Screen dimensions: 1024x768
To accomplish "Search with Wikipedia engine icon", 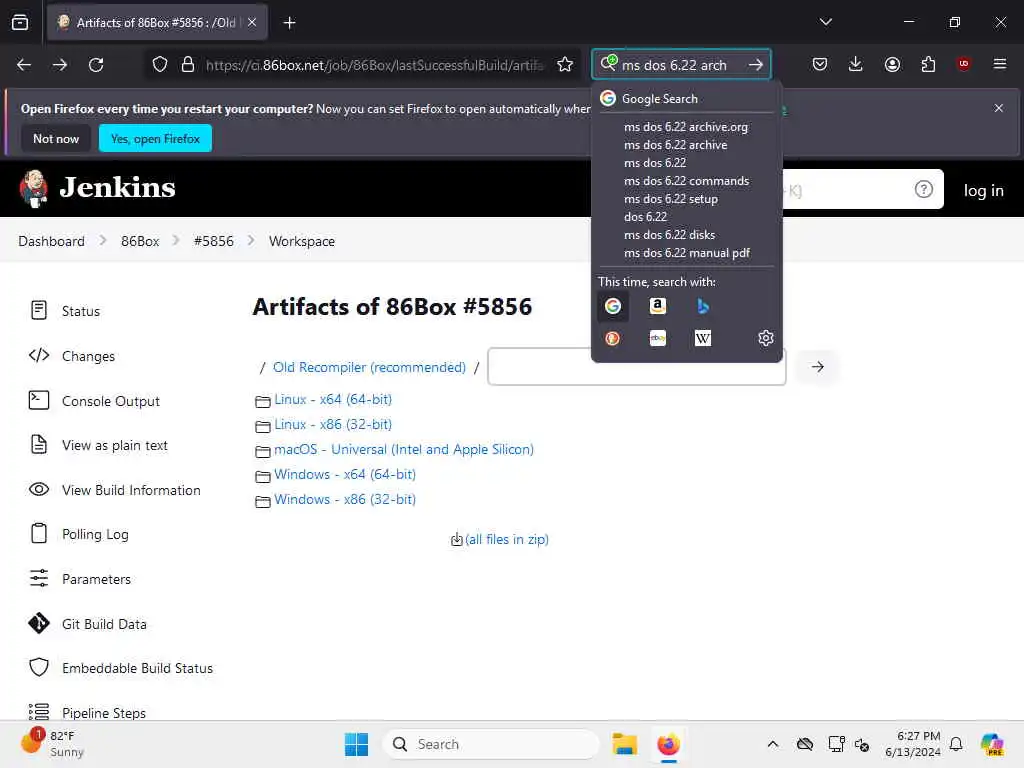I will tap(703, 338).
